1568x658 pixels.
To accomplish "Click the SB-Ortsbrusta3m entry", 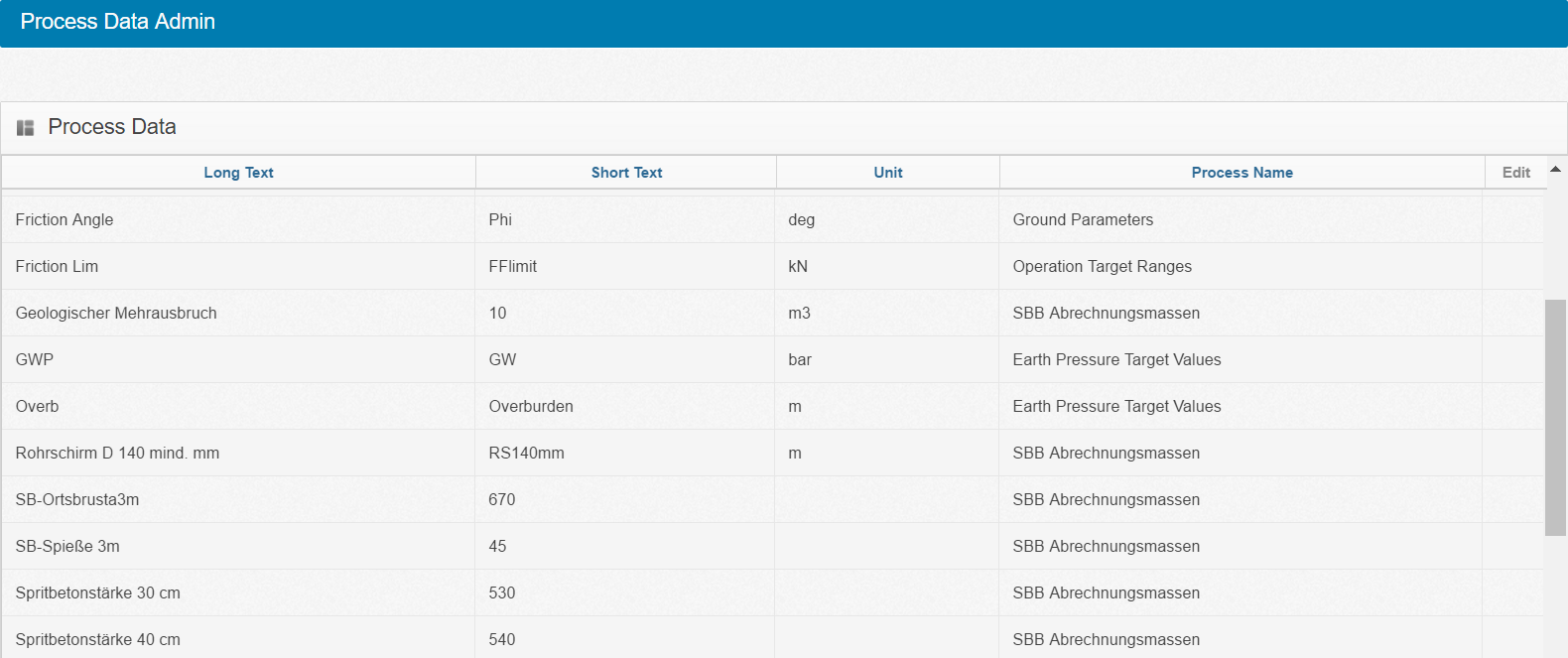I will [x=77, y=500].
